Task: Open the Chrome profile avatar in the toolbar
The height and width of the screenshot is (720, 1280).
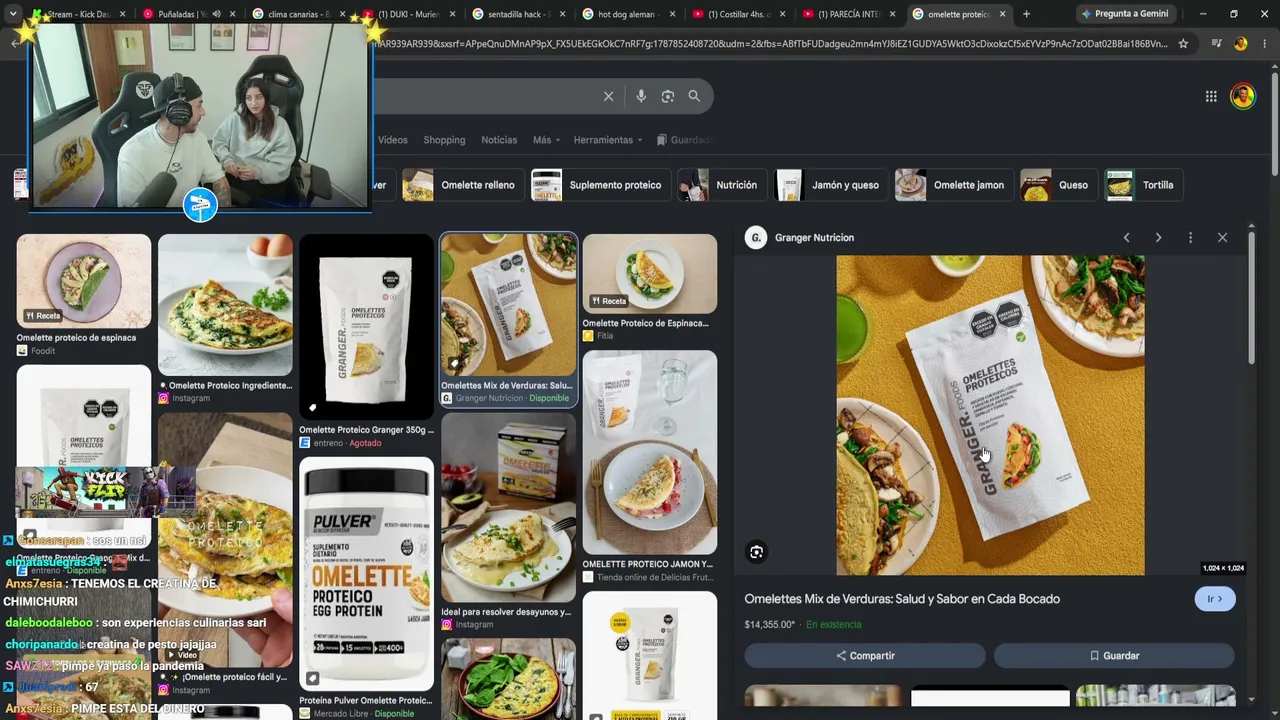Action: pyautogui.click(x=1241, y=44)
